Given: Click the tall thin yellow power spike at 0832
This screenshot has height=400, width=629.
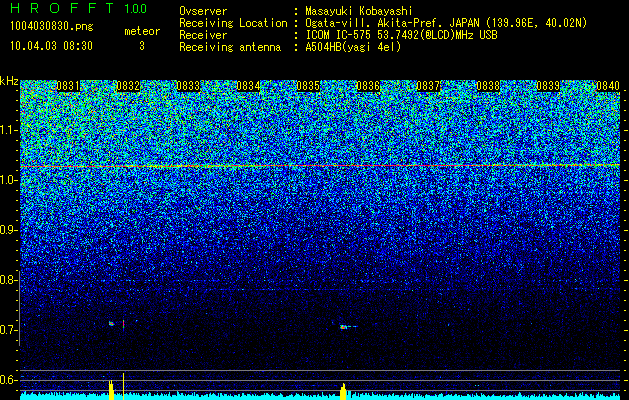Looking at the screenshot, I should (124, 386).
